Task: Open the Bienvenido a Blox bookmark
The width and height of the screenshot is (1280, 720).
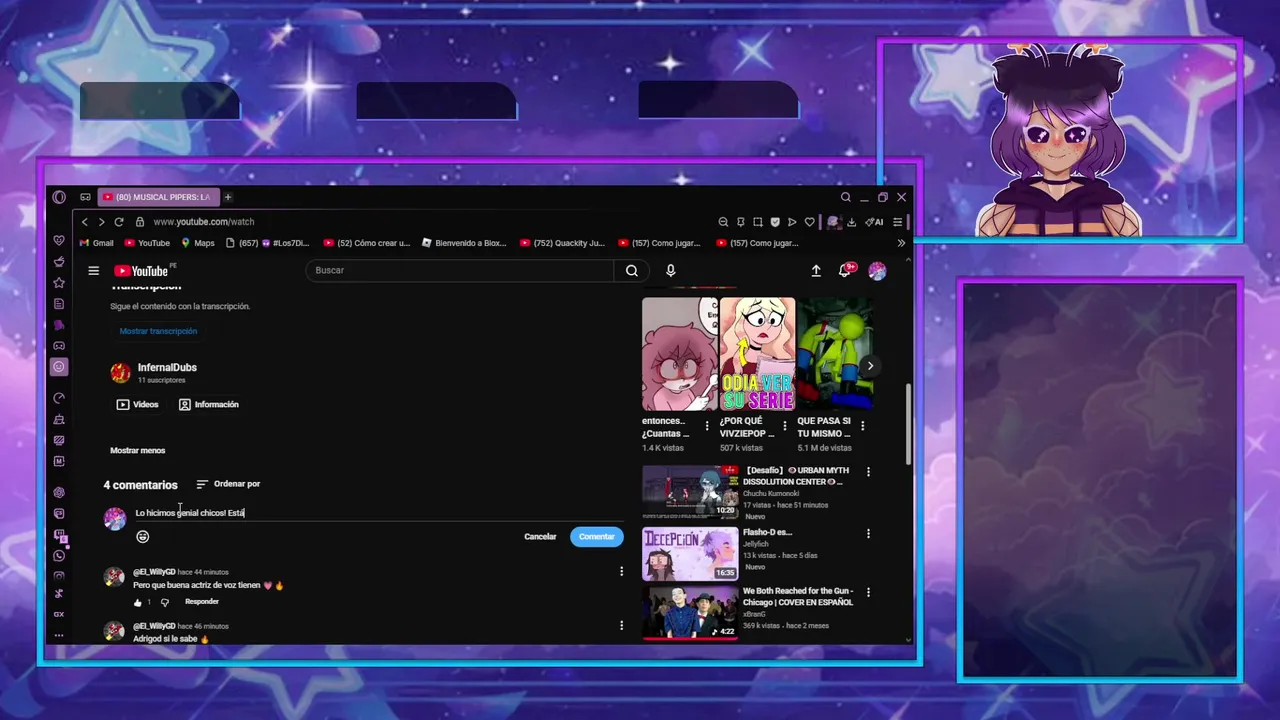Action: 464,243
